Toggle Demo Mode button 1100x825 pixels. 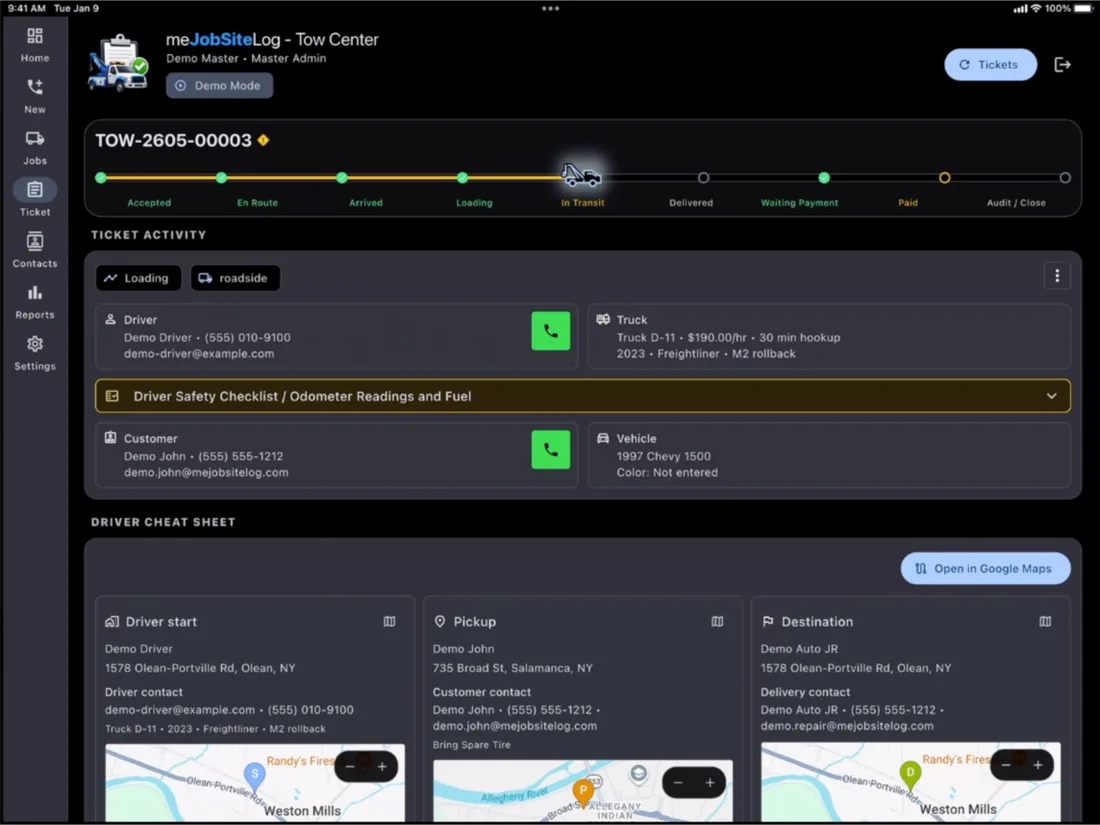220,86
